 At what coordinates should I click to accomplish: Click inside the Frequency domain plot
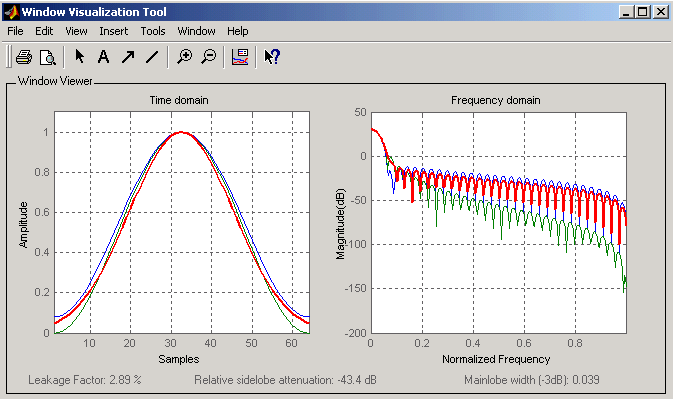(499, 222)
